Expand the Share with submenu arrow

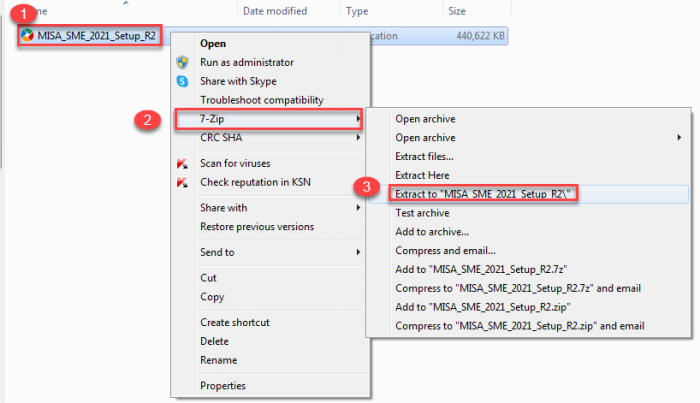click(359, 208)
